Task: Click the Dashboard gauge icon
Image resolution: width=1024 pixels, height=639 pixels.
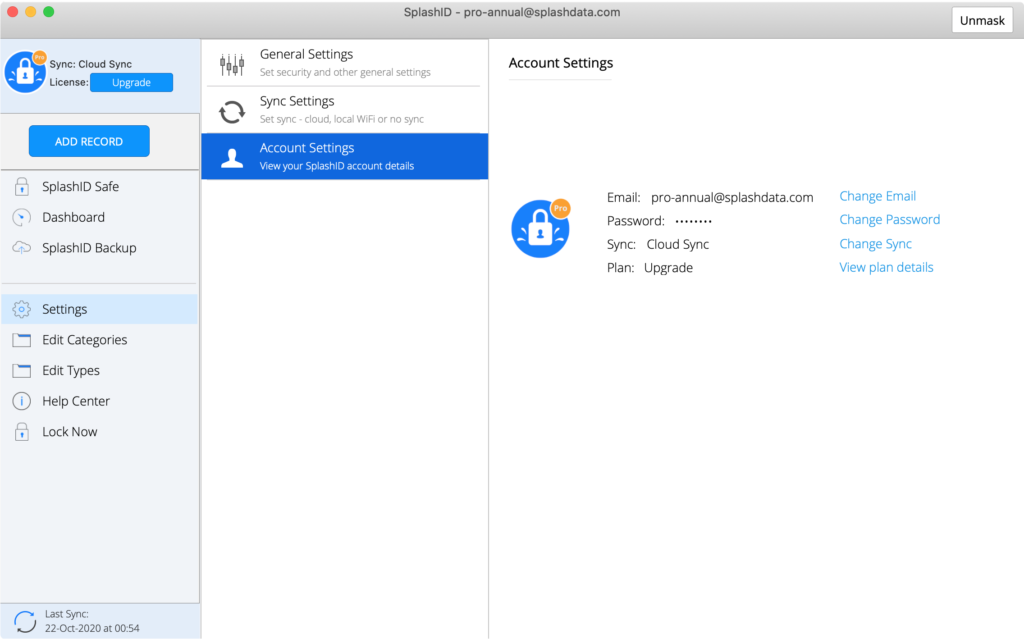Action: [x=21, y=217]
